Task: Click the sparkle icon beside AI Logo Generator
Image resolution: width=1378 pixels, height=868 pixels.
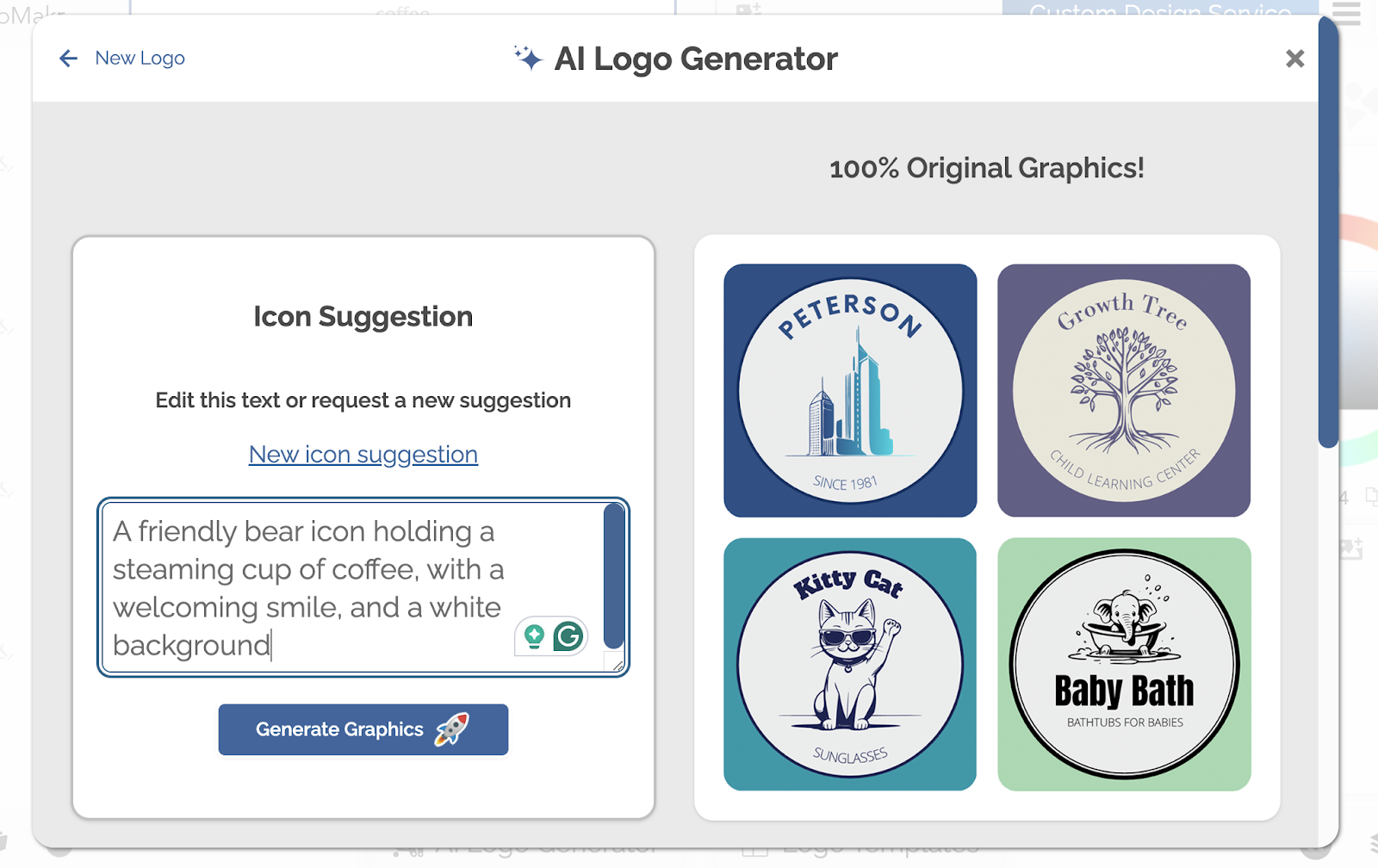Action: (x=528, y=58)
